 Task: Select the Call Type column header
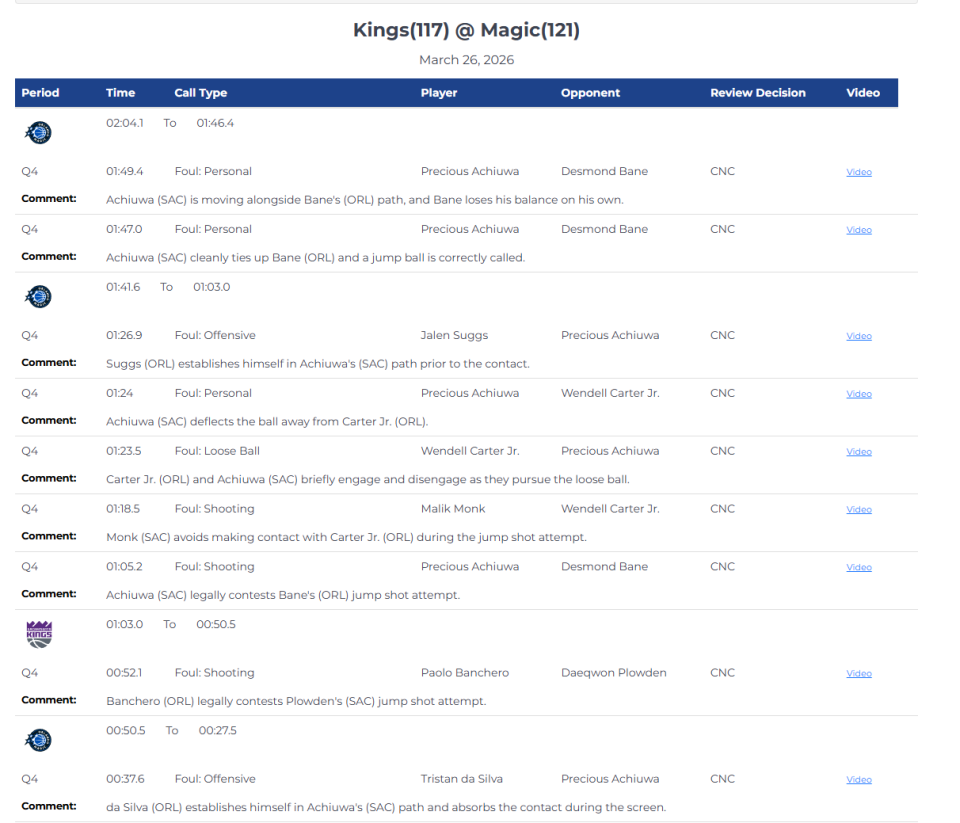[x=200, y=93]
